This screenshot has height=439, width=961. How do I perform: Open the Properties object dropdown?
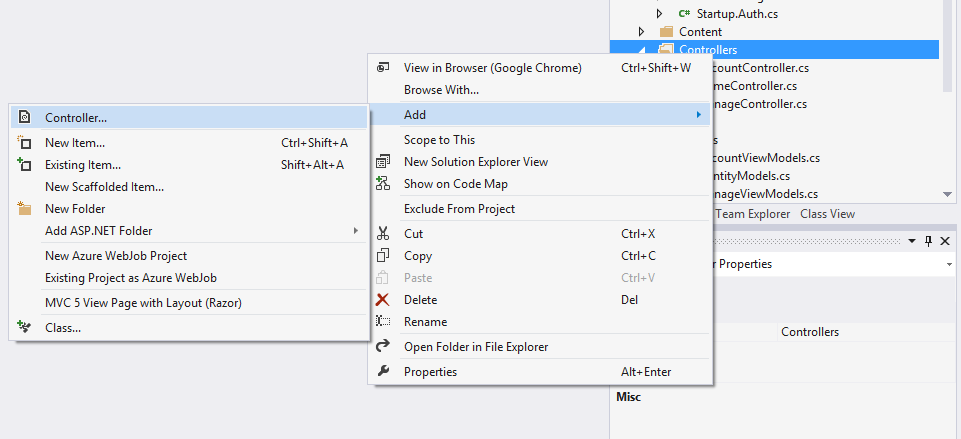pyautogui.click(x=948, y=265)
